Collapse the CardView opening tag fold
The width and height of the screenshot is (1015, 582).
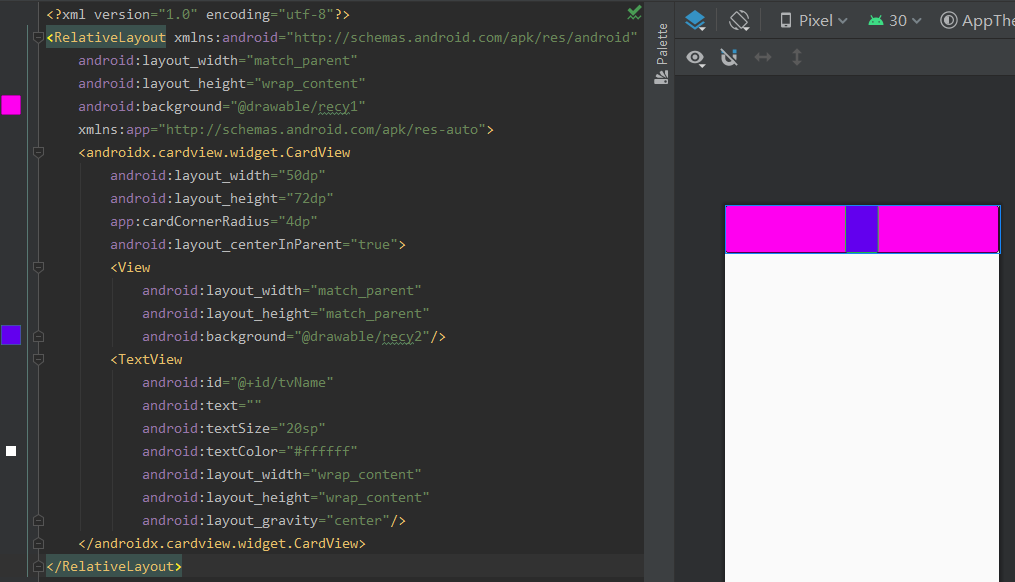point(38,153)
